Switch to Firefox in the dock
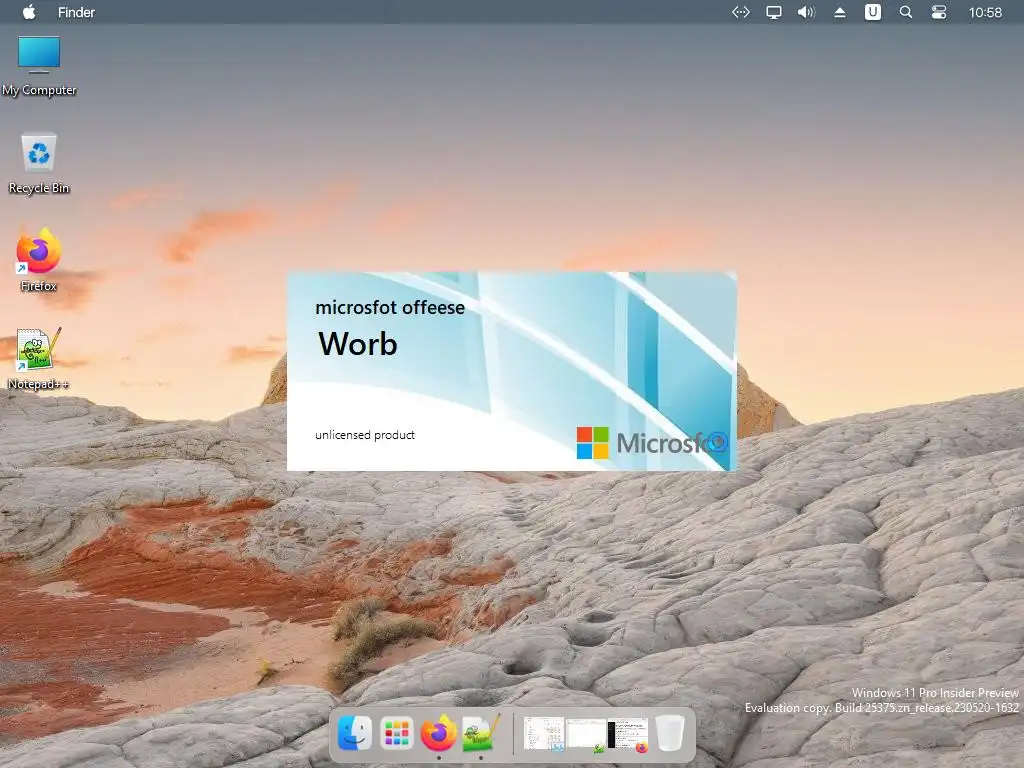Screen dimensions: 1024x768 (x=438, y=733)
